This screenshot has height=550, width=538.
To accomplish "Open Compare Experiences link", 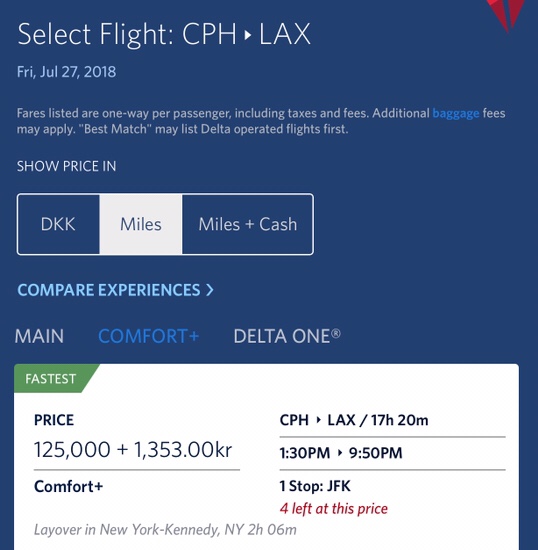I will (115, 290).
